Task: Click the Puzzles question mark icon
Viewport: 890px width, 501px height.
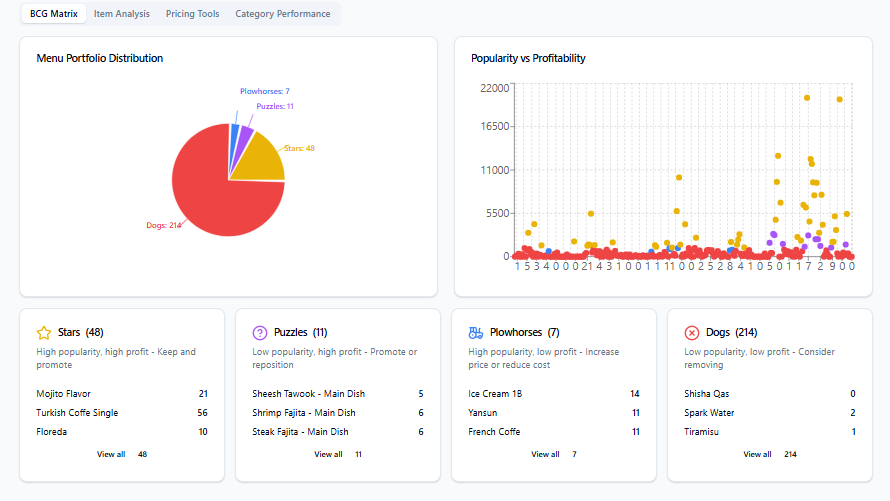Action: coord(259,332)
